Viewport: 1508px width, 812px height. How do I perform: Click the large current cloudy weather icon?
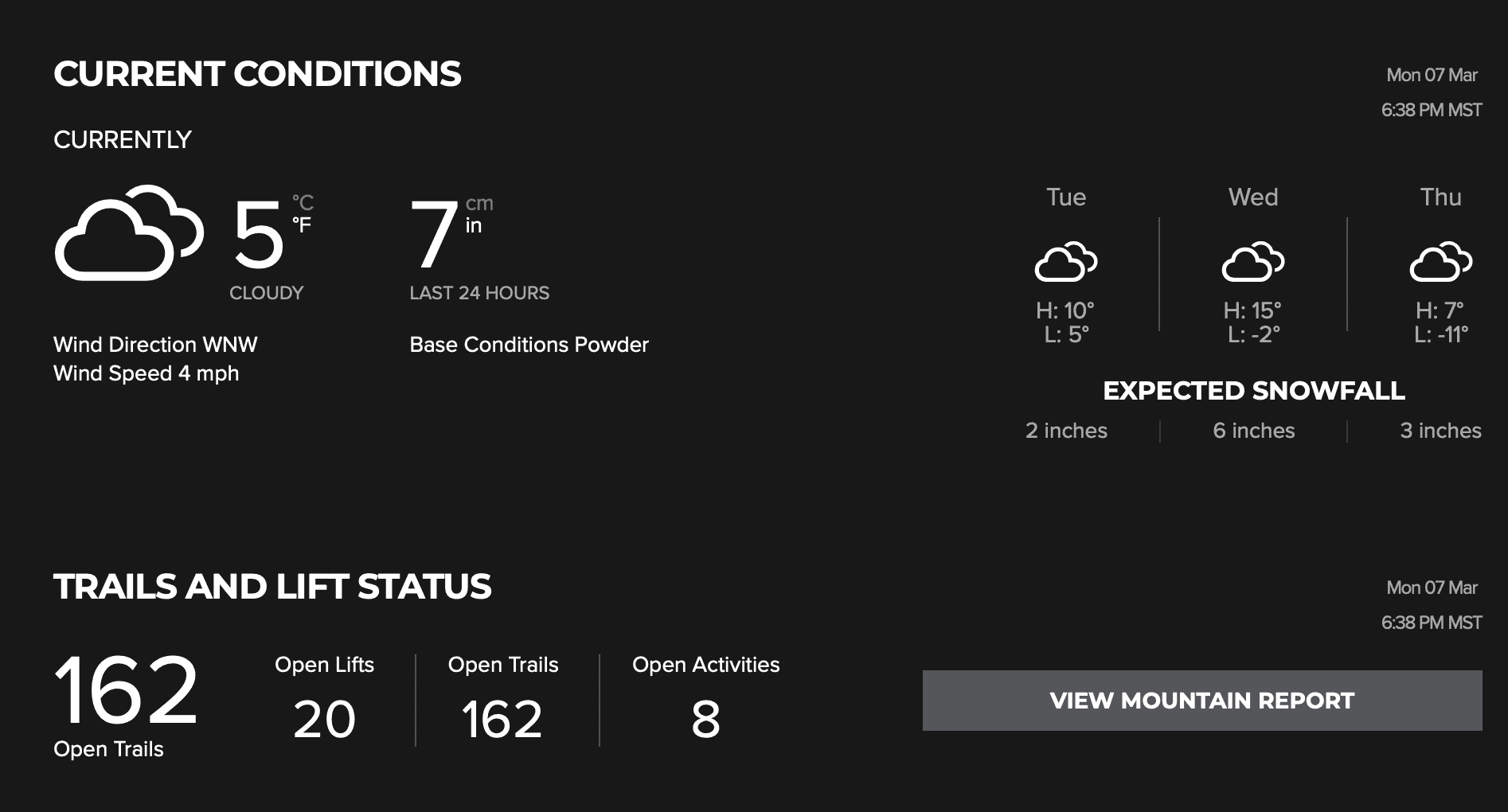pyautogui.click(x=129, y=232)
